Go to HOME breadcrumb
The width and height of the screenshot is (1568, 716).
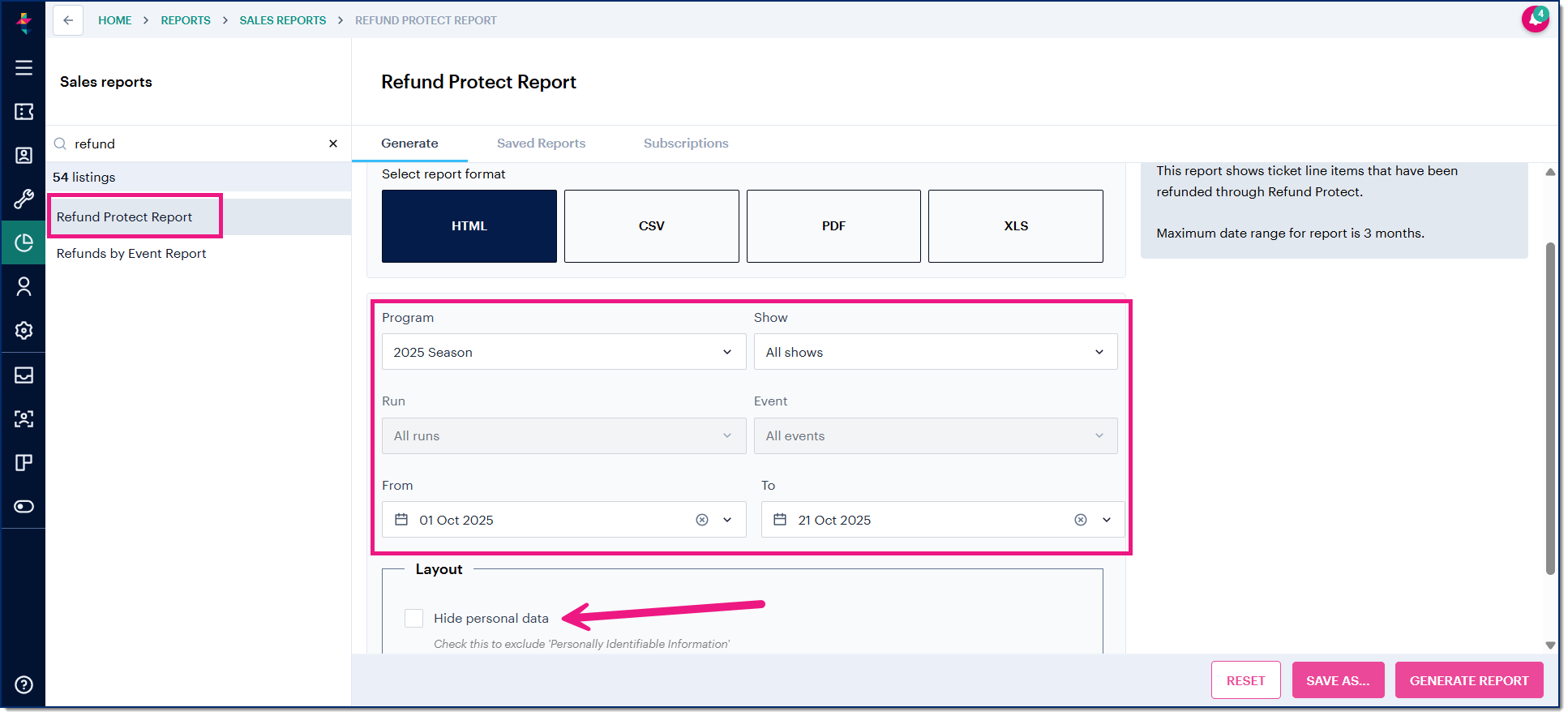(x=114, y=20)
